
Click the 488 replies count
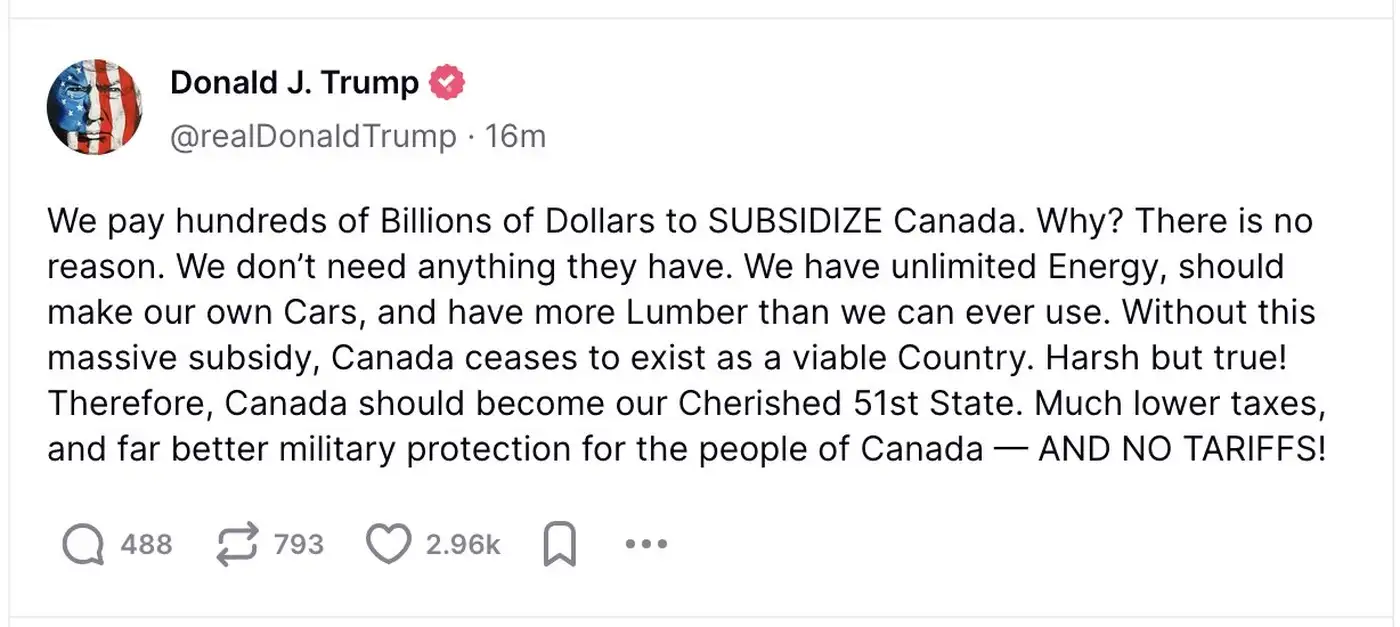coord(146,545)
